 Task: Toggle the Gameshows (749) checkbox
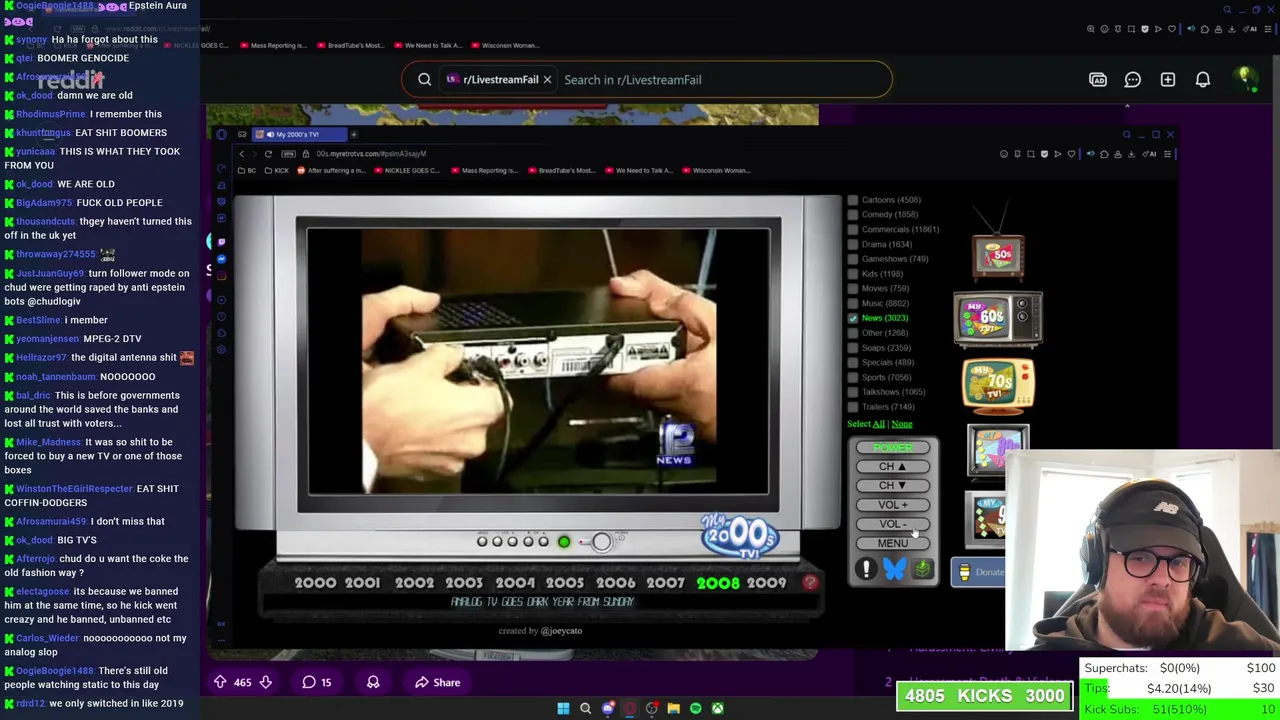coord(853,259)
